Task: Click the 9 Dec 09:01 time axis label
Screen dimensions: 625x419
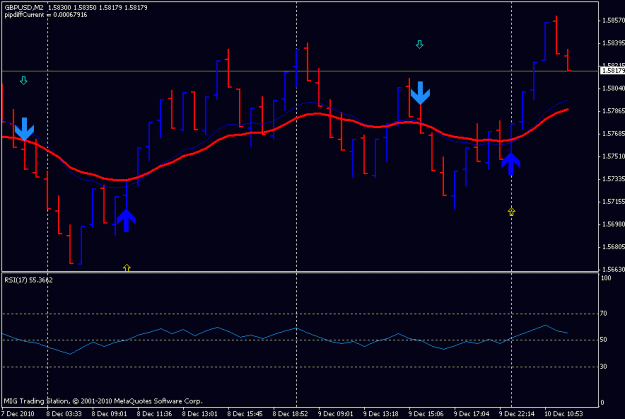Action: click(335, 414)
